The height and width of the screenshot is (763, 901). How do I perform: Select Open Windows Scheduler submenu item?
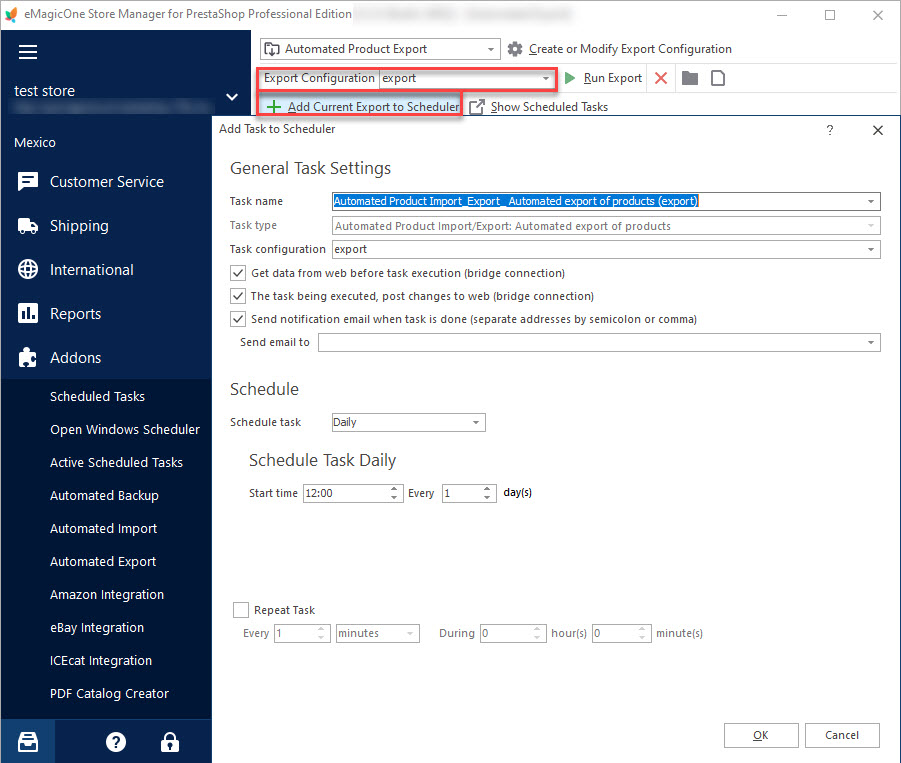pyautogui.click(x=125, y=429)
